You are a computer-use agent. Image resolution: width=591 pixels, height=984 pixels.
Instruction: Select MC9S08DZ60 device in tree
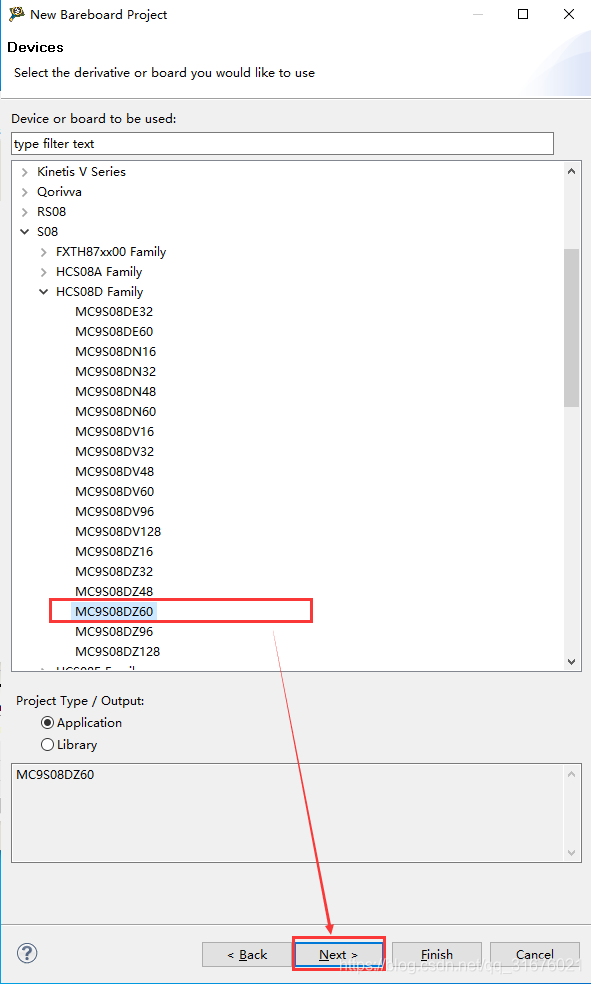point(114,612)
